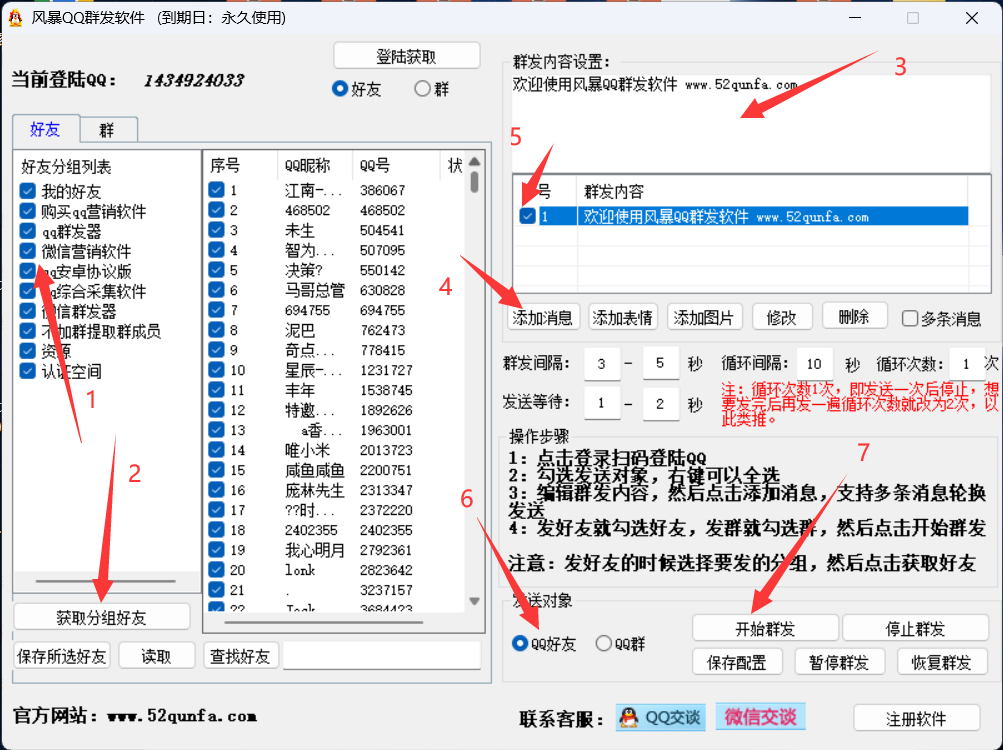Viewport: 1003px width, 750px height.
Task: Click the 循环间隔 seconds field
Action: (814, 363)
